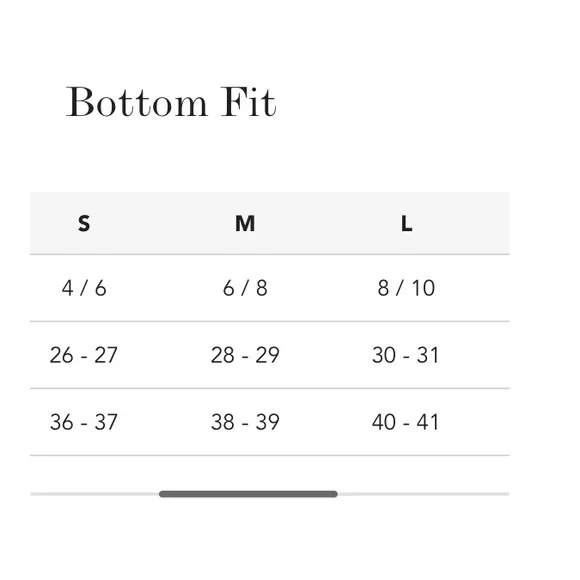
Task: Click the dark horizontal scrollbar thumb
Action: (x=248, y=494)
